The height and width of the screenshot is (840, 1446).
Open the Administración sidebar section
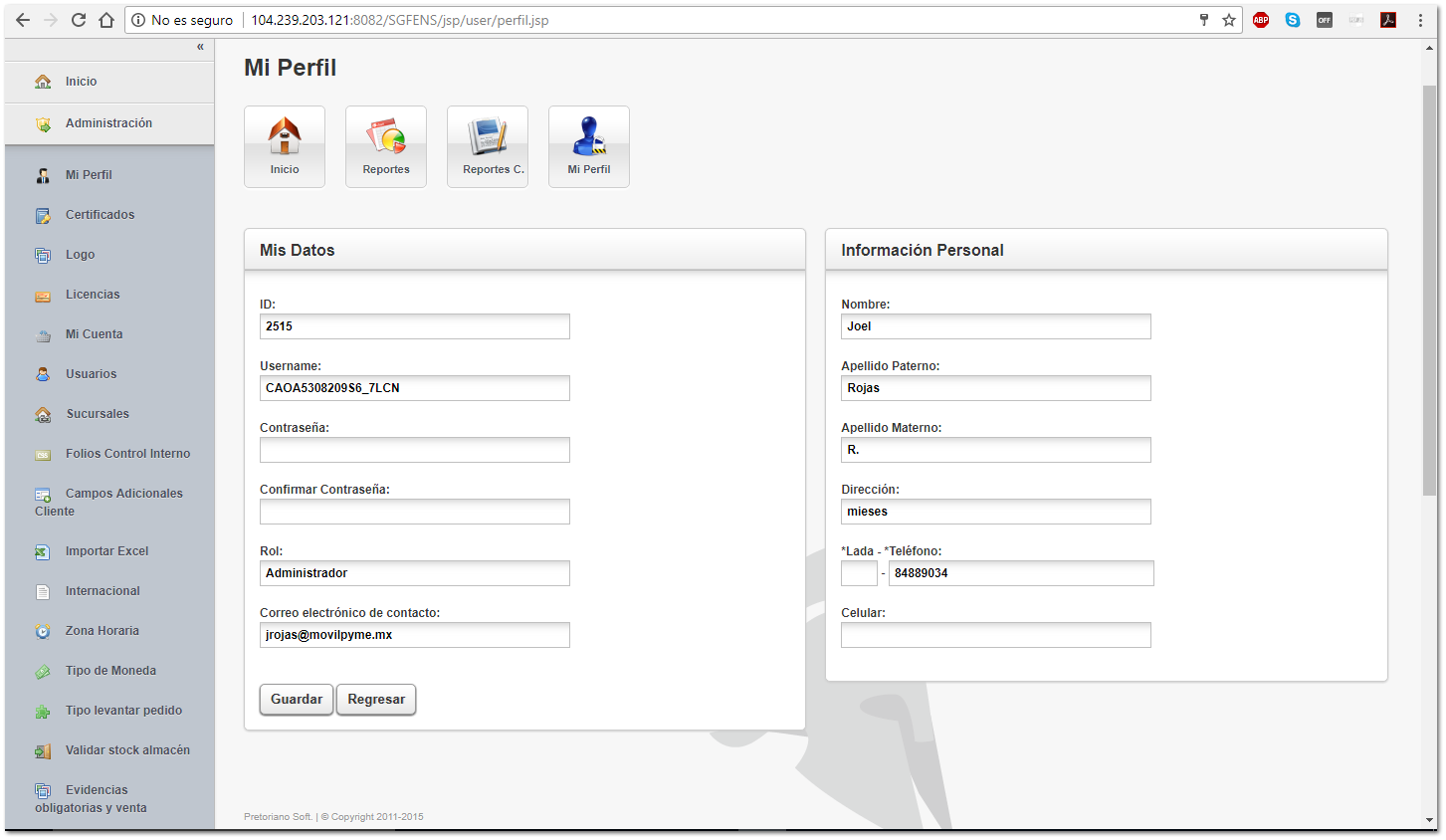[x=109, y=123]
